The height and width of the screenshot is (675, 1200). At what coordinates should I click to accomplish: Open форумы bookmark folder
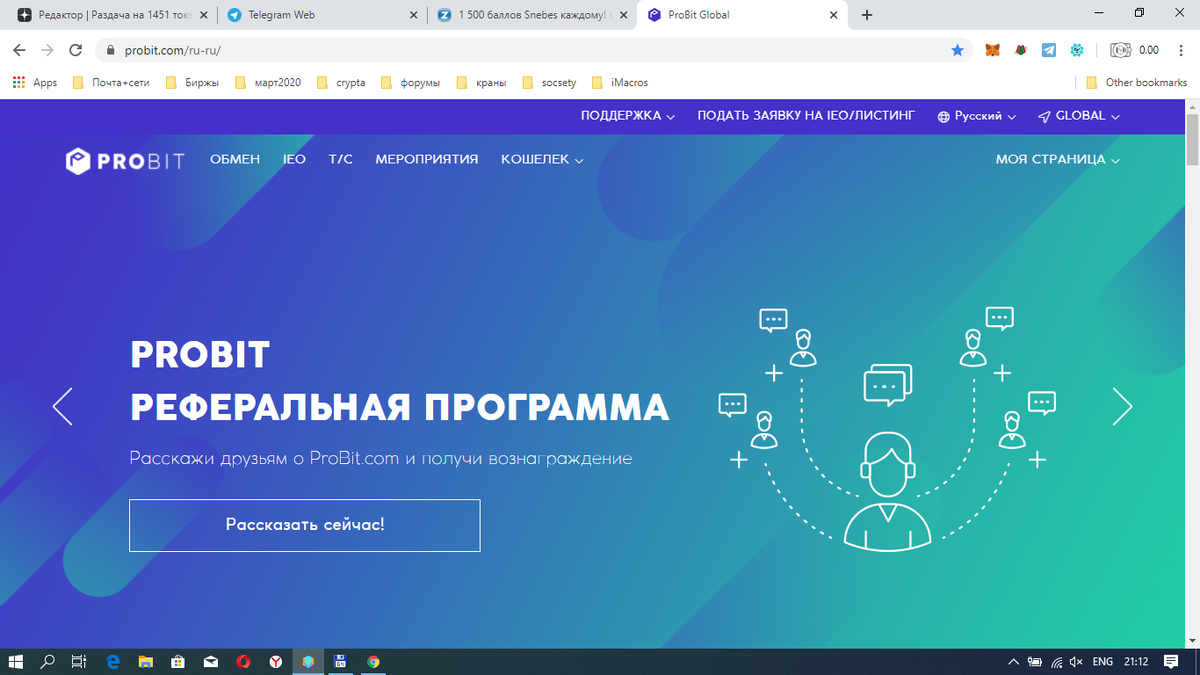410,82
